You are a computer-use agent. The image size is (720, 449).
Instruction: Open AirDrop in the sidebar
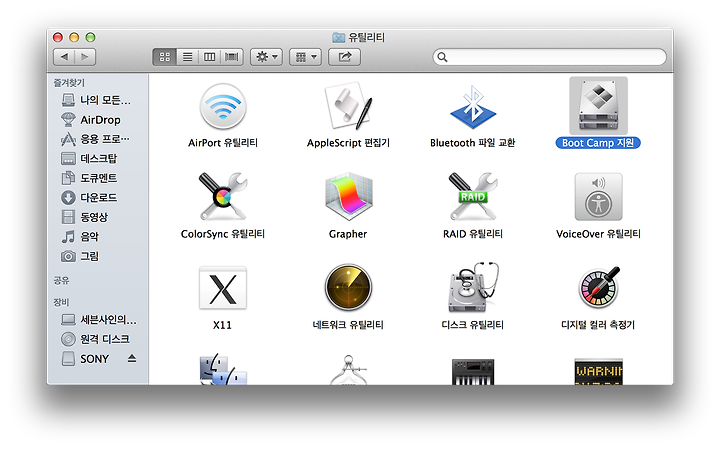(97, 120)
